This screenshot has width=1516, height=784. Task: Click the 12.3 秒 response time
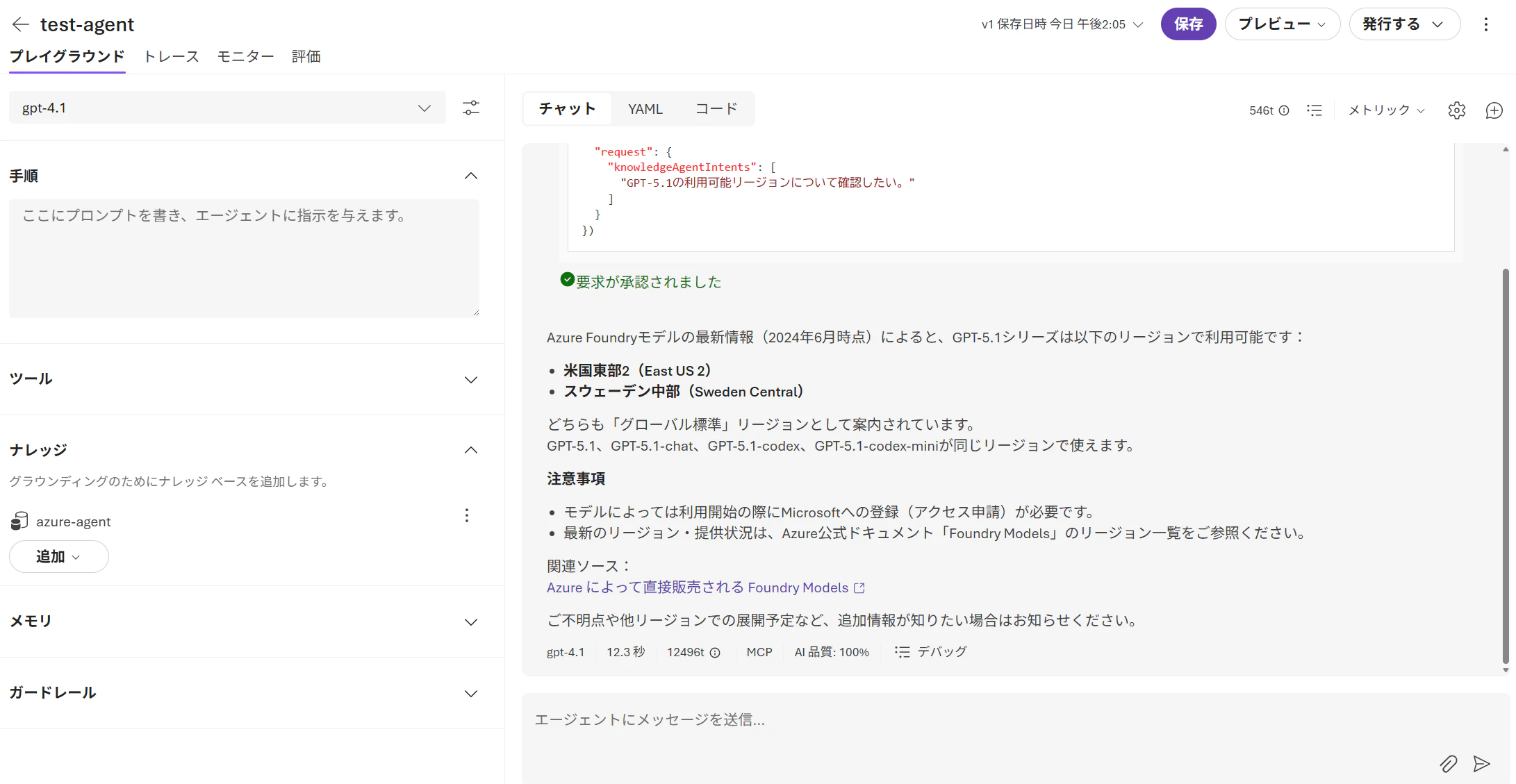click(x=626, y=652)
